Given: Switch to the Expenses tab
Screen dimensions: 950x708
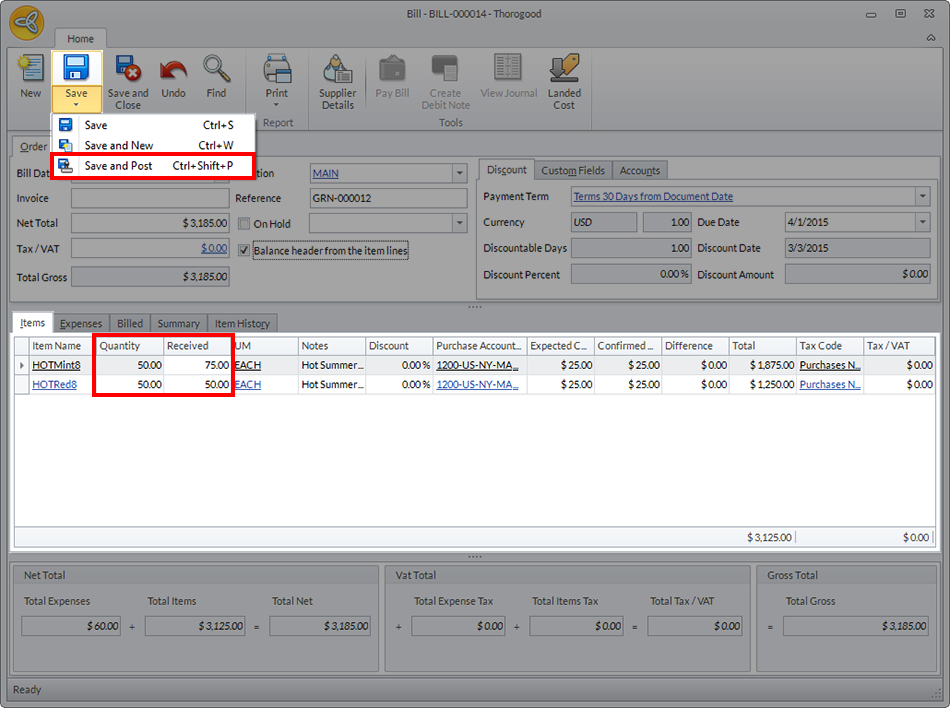Looking at the screenshot, I should (81, 324).
